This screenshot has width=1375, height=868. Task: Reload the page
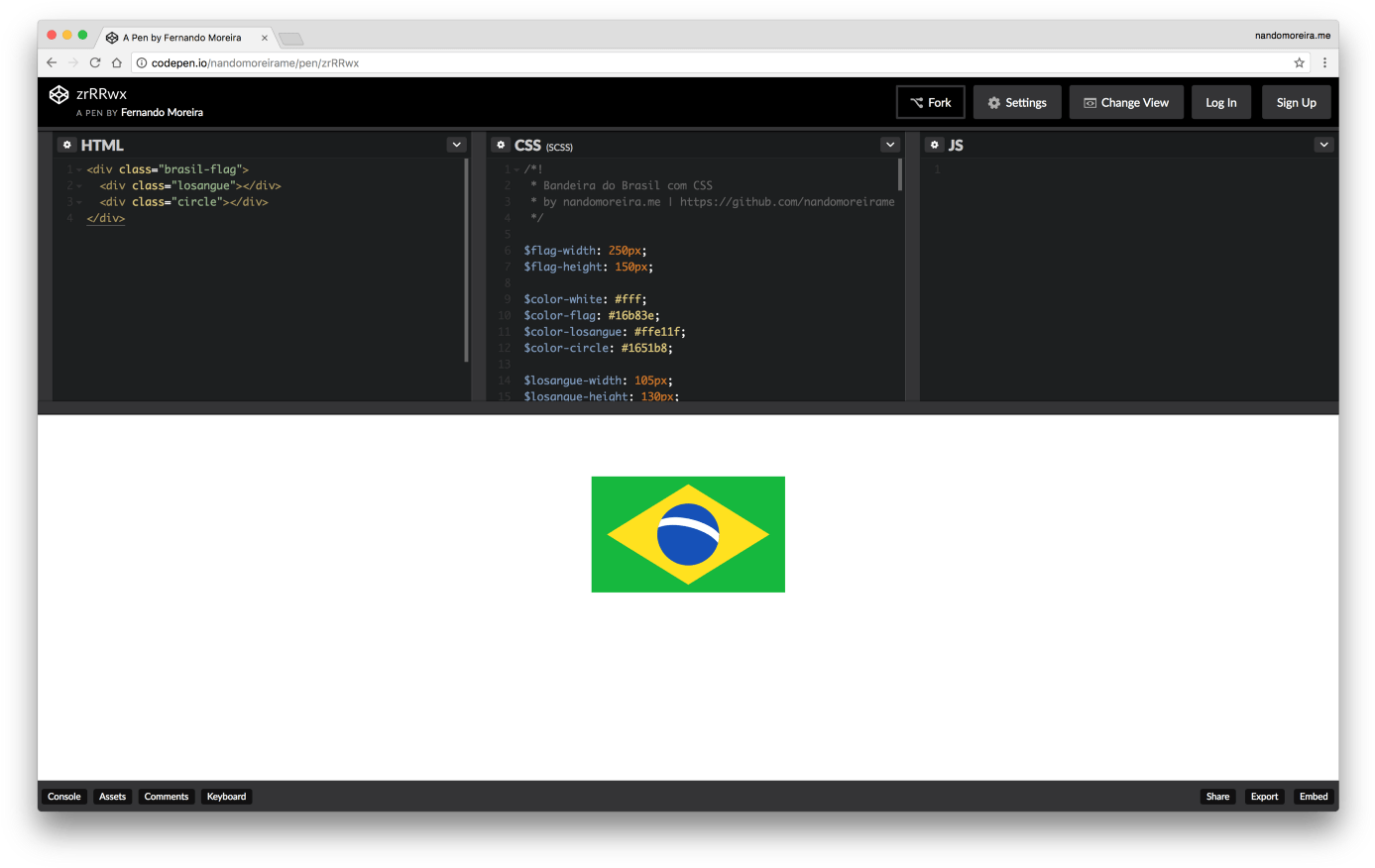click(95, 62)
